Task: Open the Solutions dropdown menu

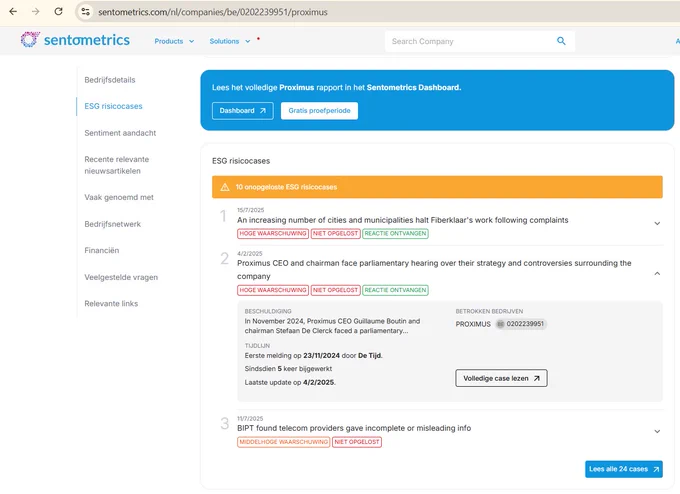Action: pos(230,41)
